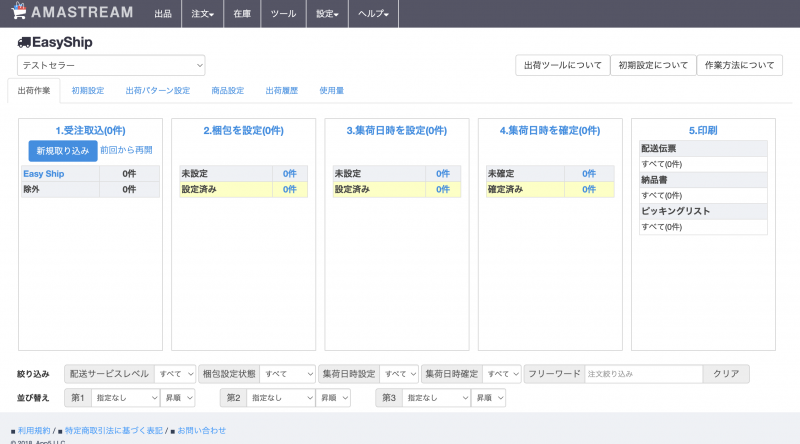Click 0件 in 未確定 row
Screen dimensions: 800x444
[x=589, y=174]
